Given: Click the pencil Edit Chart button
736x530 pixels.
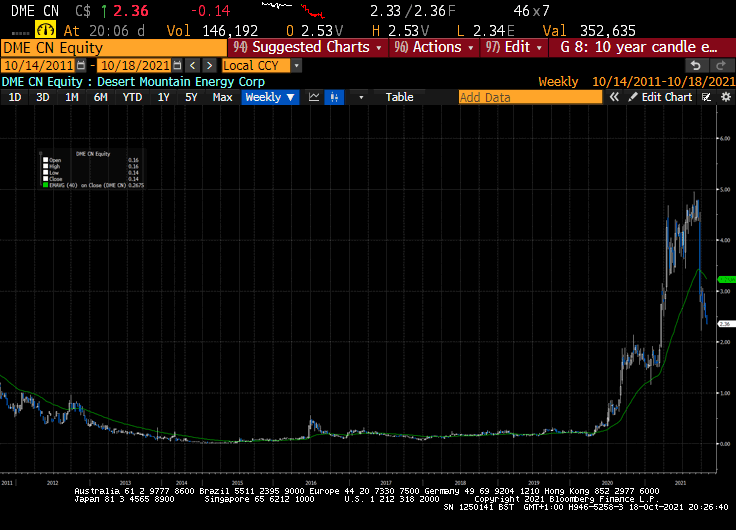Looking at the screenshot, I should 661,97.
